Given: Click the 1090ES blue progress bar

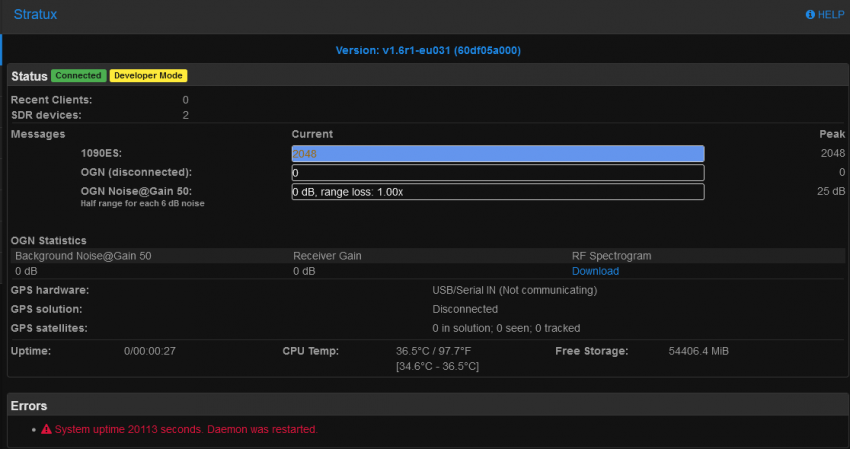Looking at the screenshot, I should tap(497, 153).
